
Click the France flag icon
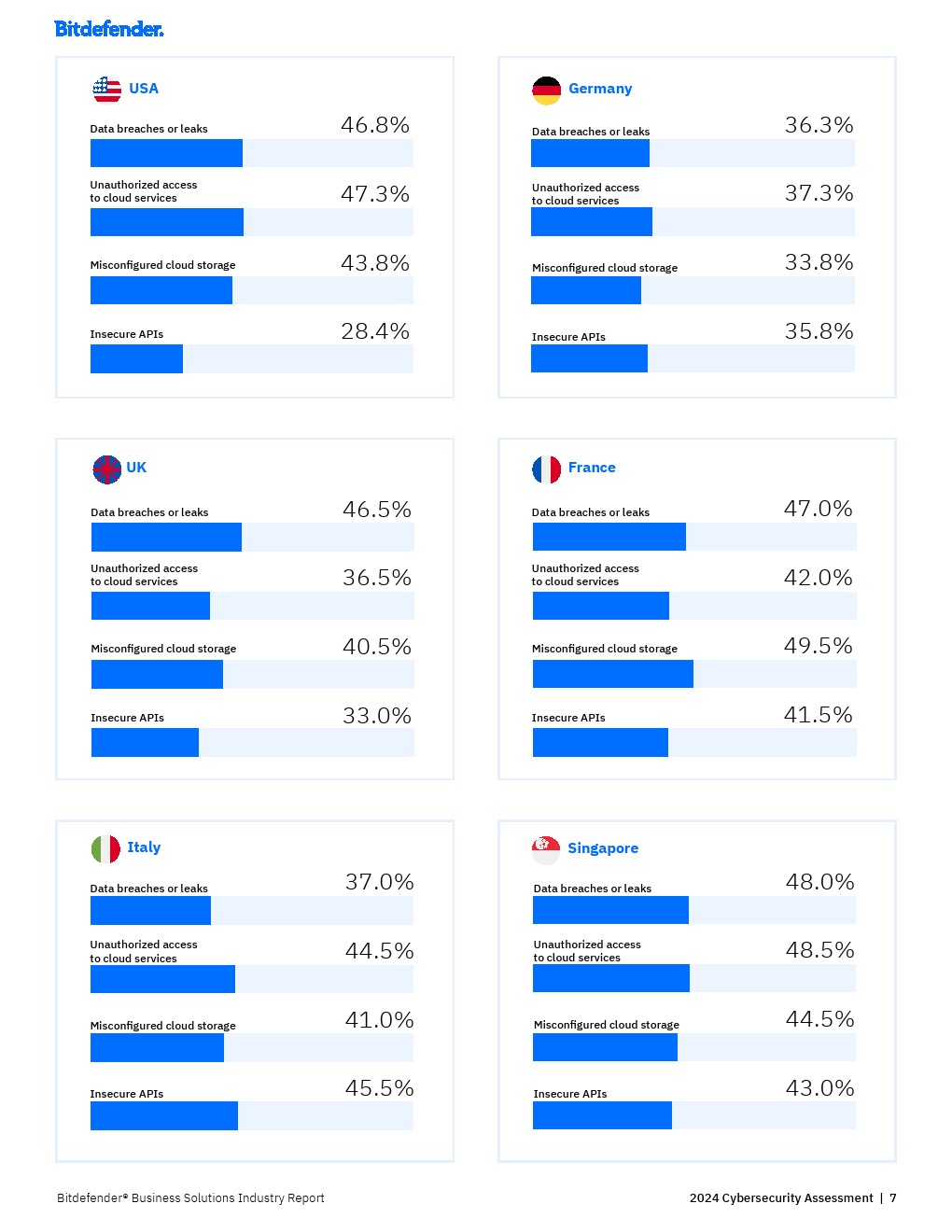[x=547, y=469]
